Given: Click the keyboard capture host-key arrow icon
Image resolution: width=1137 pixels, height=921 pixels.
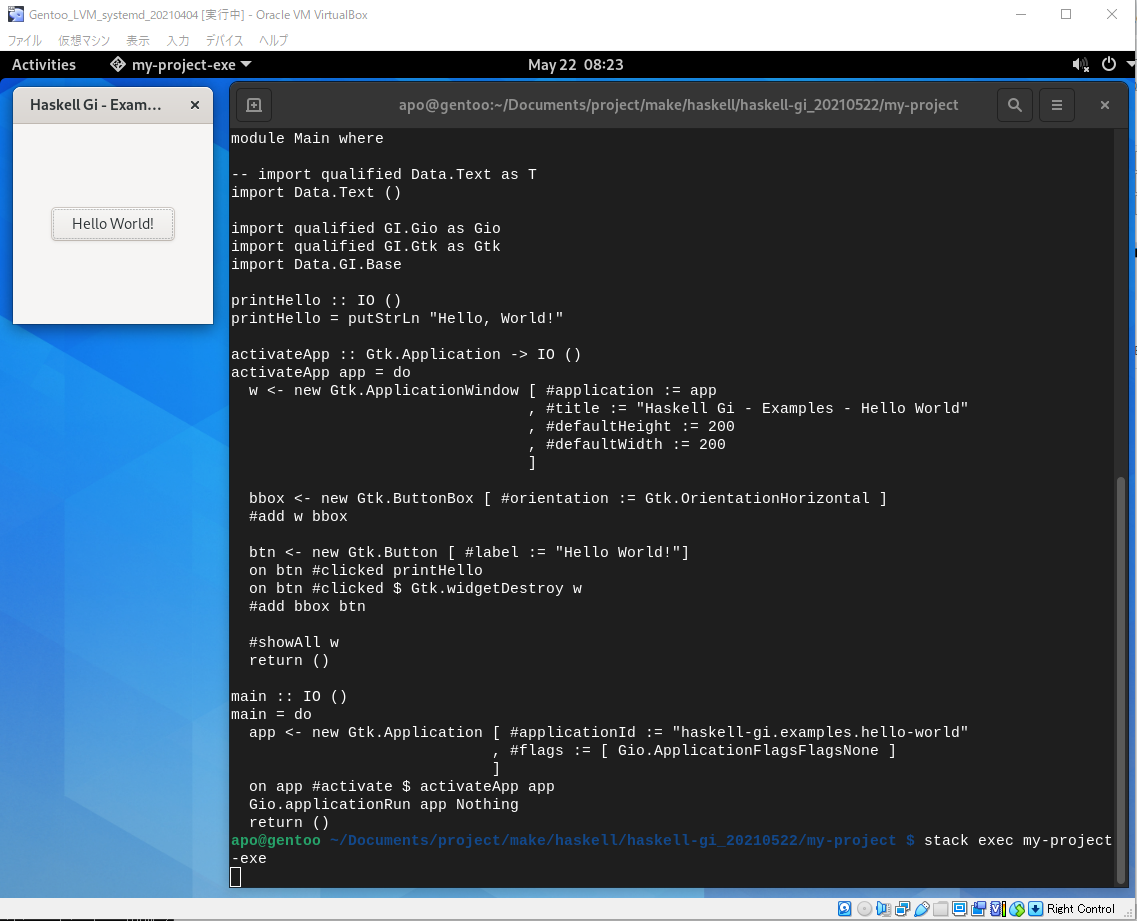Looking at the screenshot, I should click(1035, 909).
